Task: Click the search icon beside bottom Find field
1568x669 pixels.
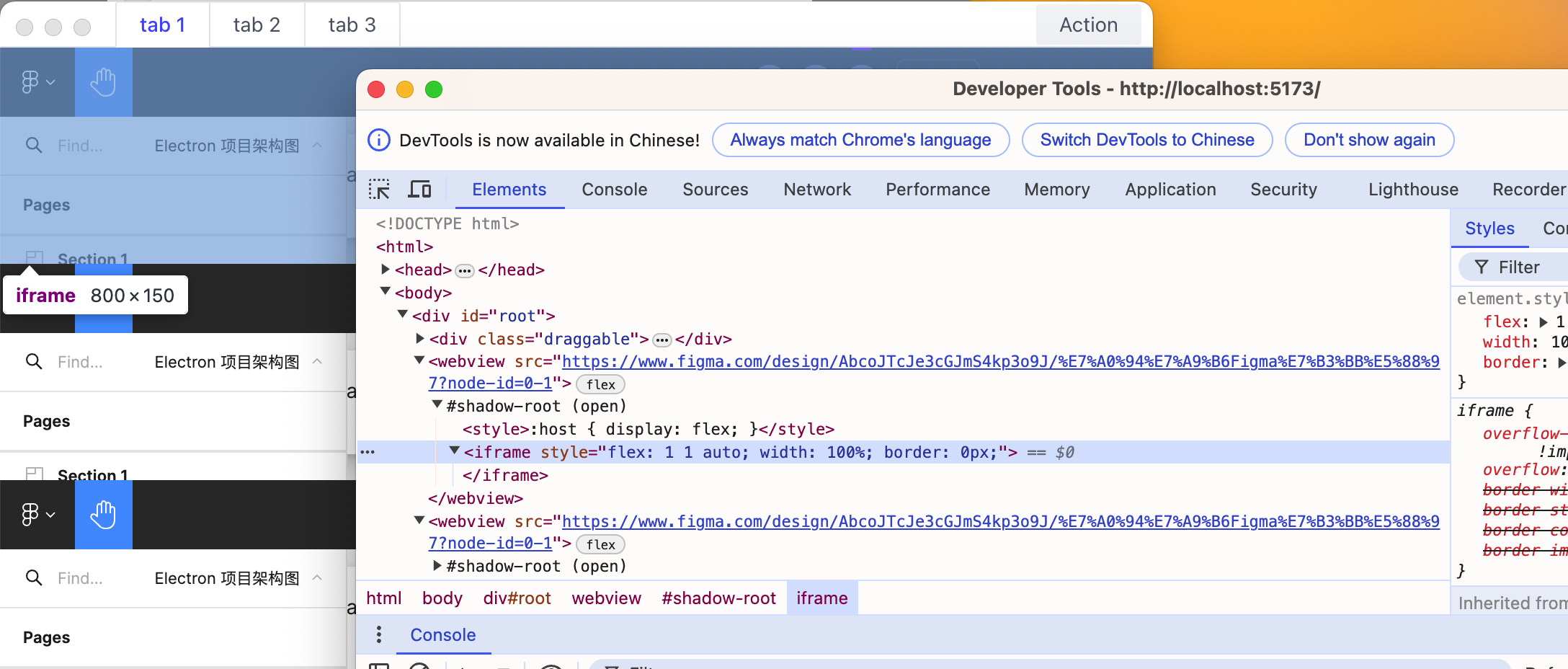Action: pos(34,577)
